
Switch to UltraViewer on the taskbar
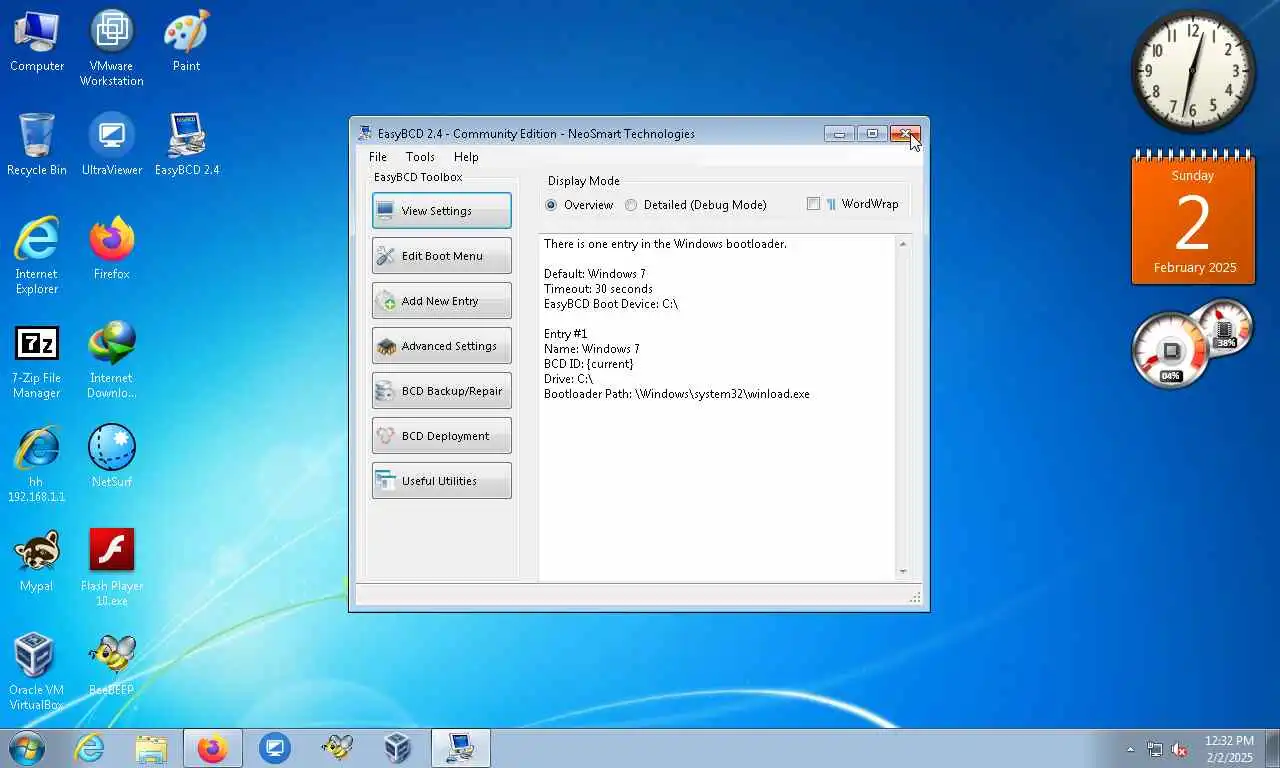(x=275, y=748)
